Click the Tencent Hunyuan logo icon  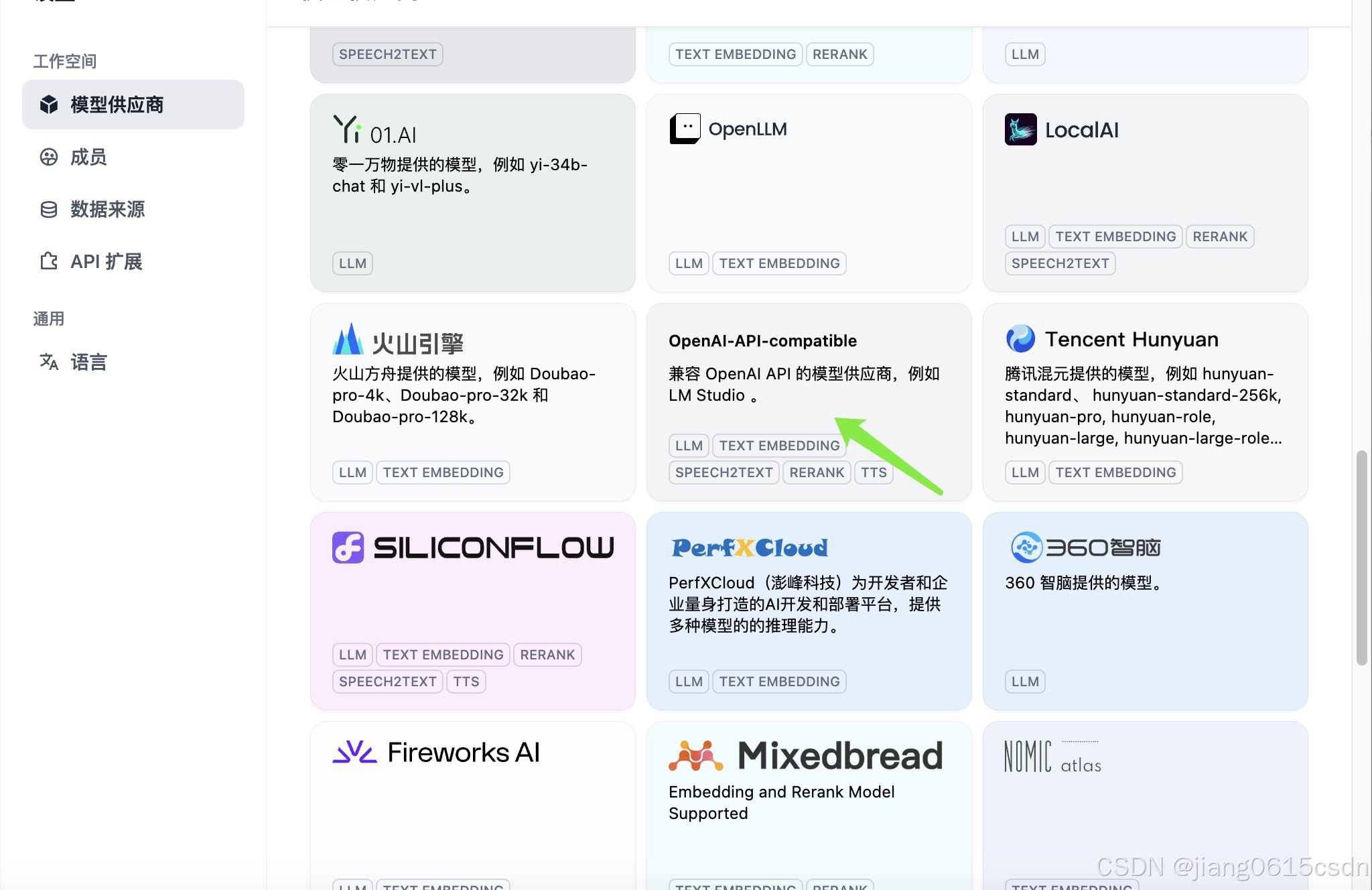coord(1020,339)
